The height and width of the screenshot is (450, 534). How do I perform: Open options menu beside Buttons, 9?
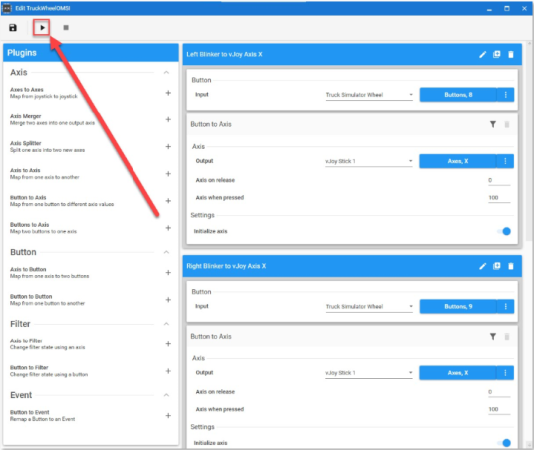(506, 307)
